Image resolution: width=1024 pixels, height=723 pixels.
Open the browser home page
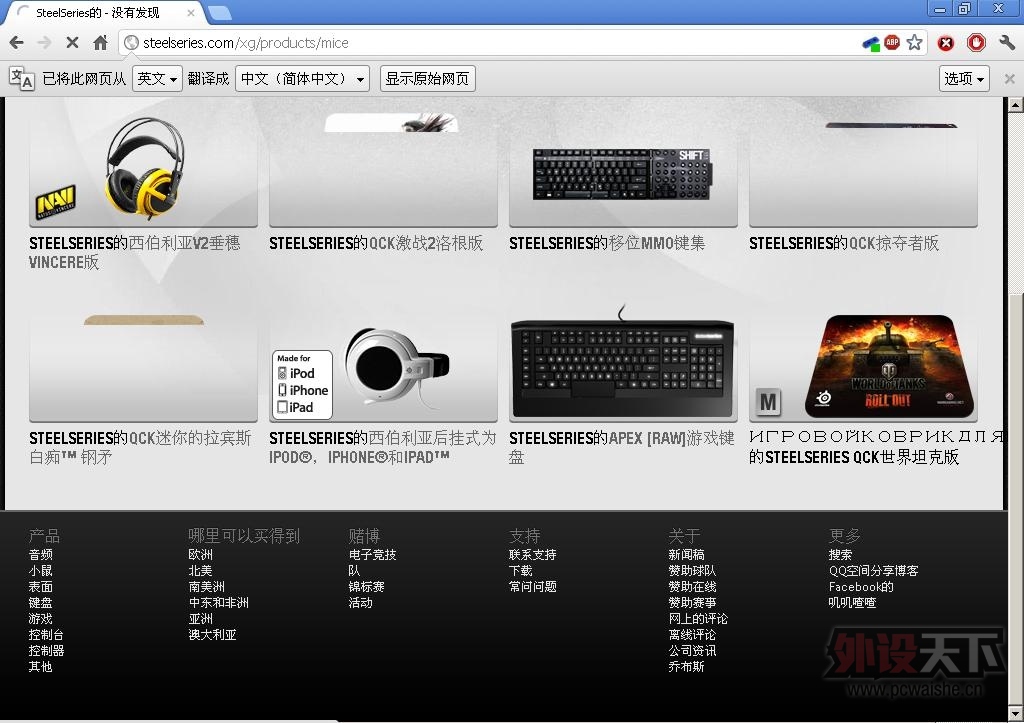(x=101, y=43)
